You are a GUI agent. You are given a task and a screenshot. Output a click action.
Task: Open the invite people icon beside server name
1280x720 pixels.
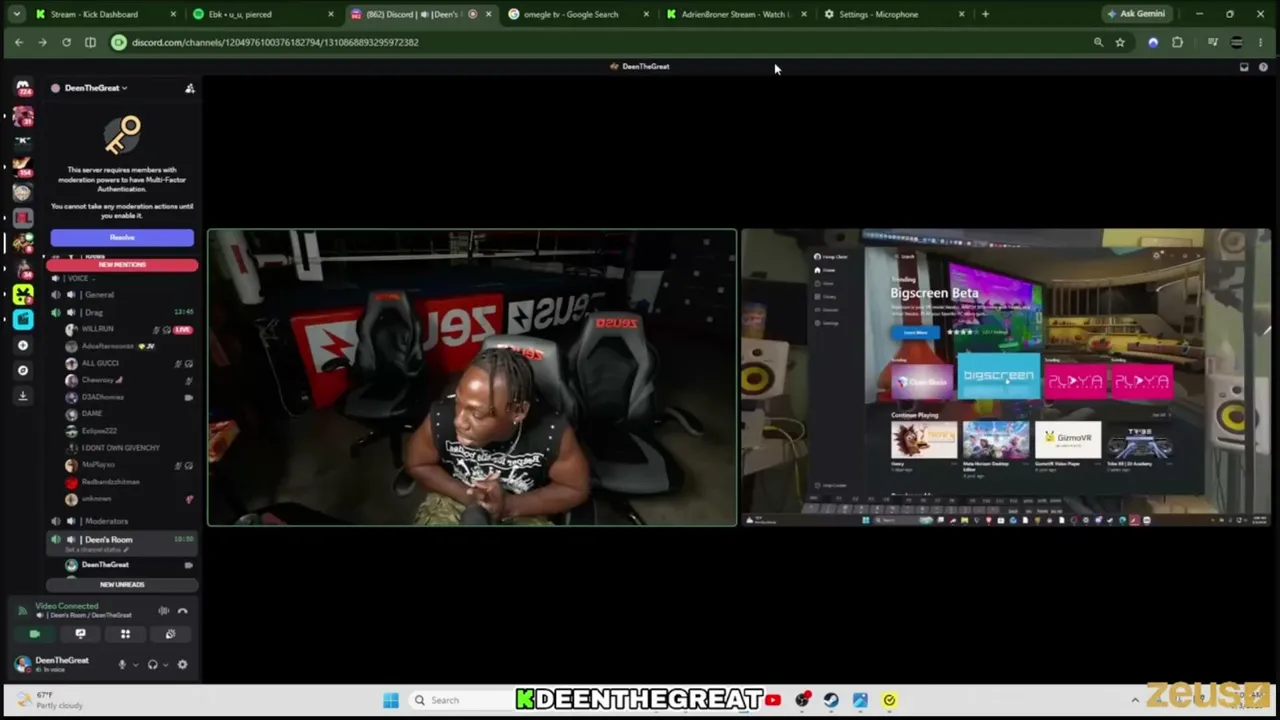tap(189, 88)
